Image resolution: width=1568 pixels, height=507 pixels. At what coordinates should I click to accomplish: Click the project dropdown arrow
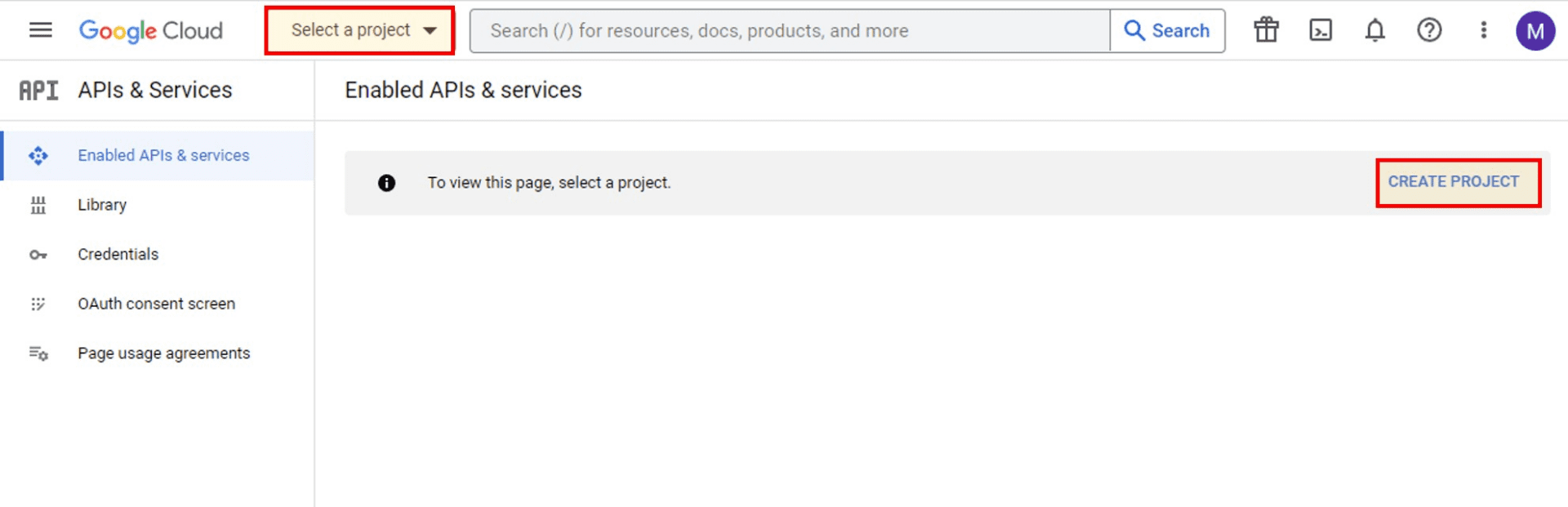click(430, 31)
